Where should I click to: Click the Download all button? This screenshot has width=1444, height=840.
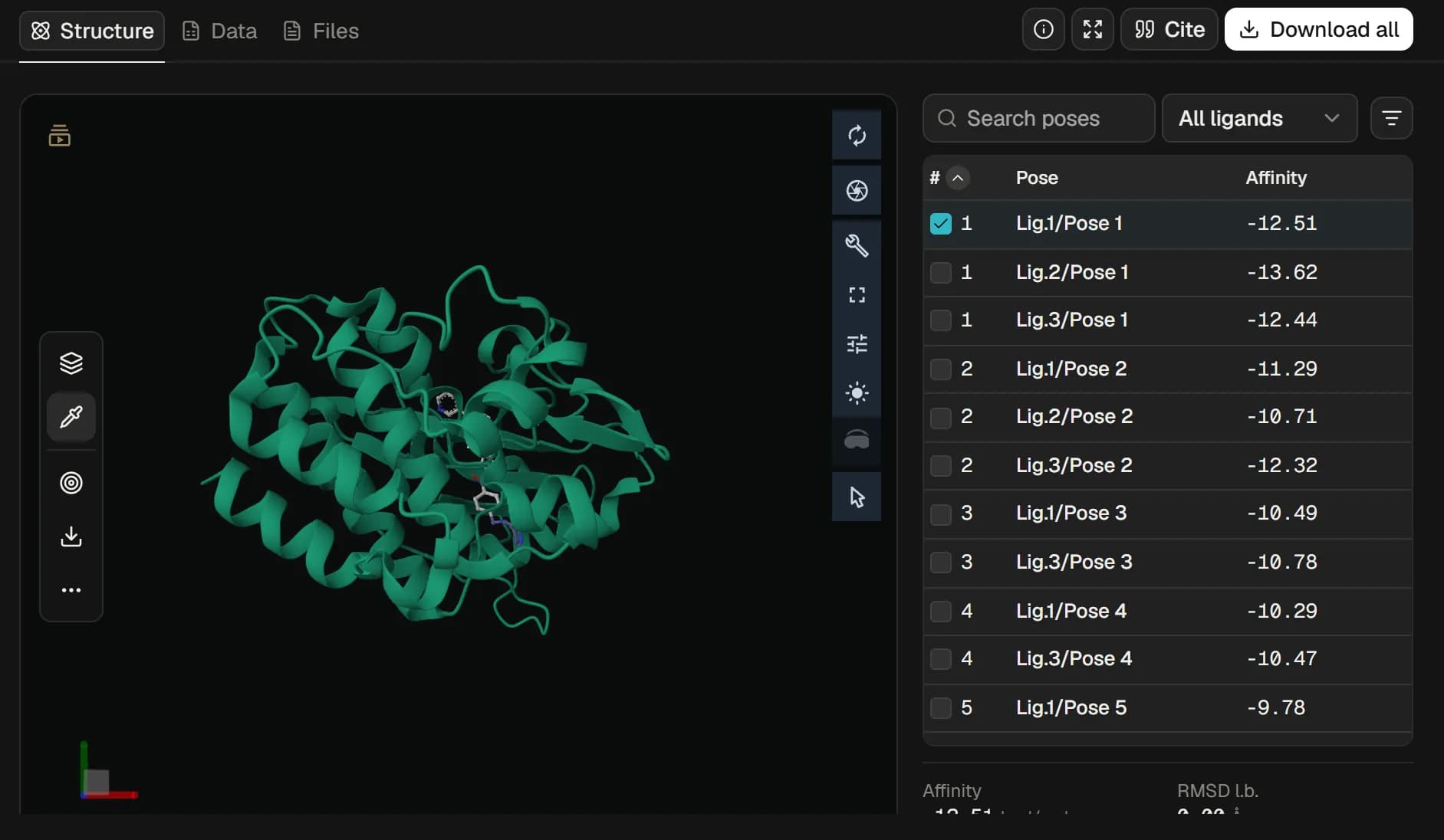[x=1318, y=29]
